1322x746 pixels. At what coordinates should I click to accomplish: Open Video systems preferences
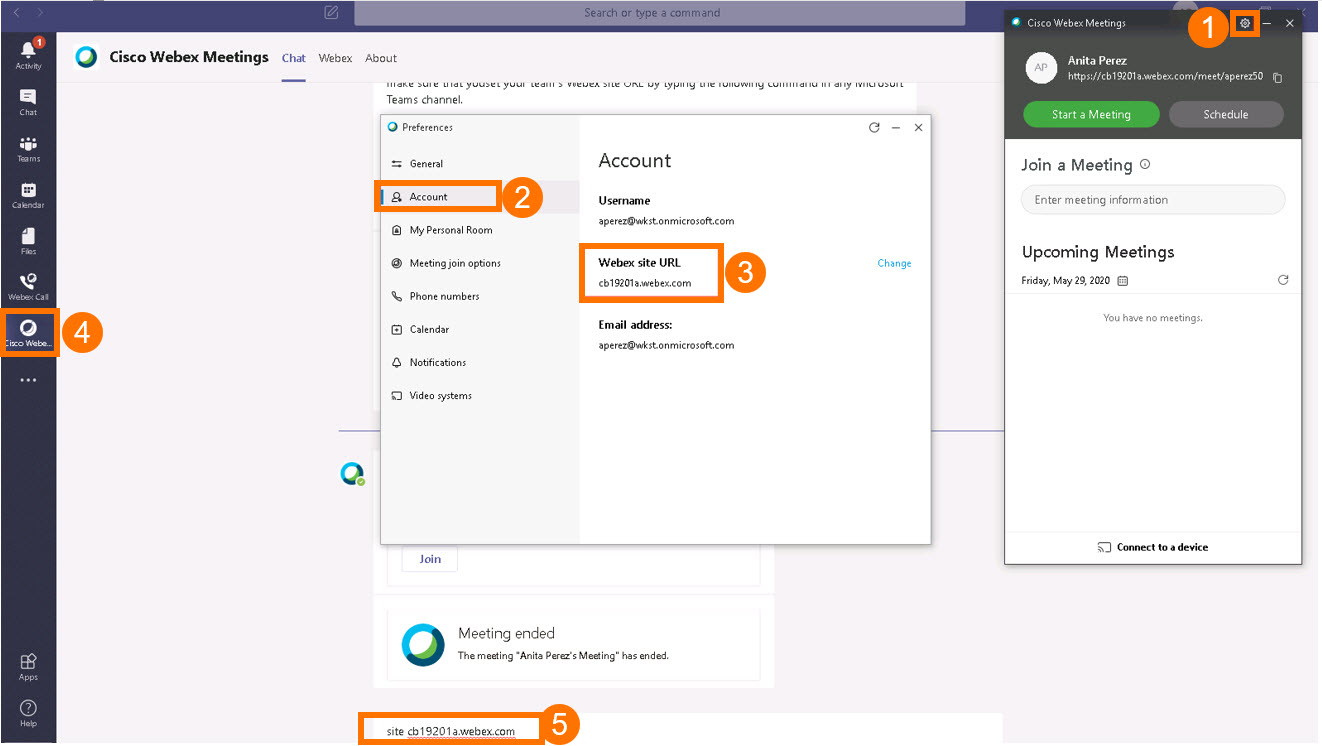pos(480,395)
